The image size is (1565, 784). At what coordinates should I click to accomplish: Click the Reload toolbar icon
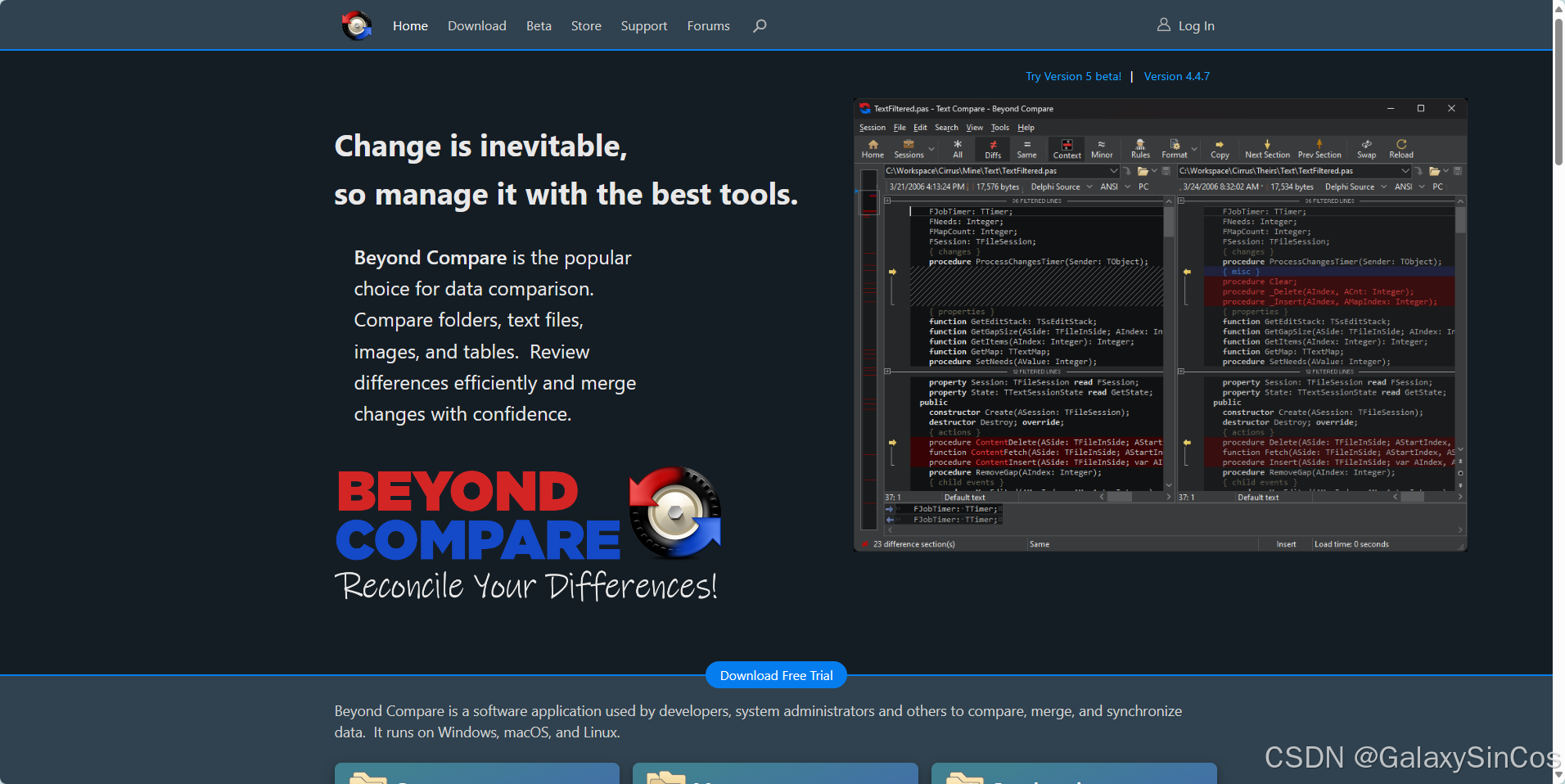1401,148
